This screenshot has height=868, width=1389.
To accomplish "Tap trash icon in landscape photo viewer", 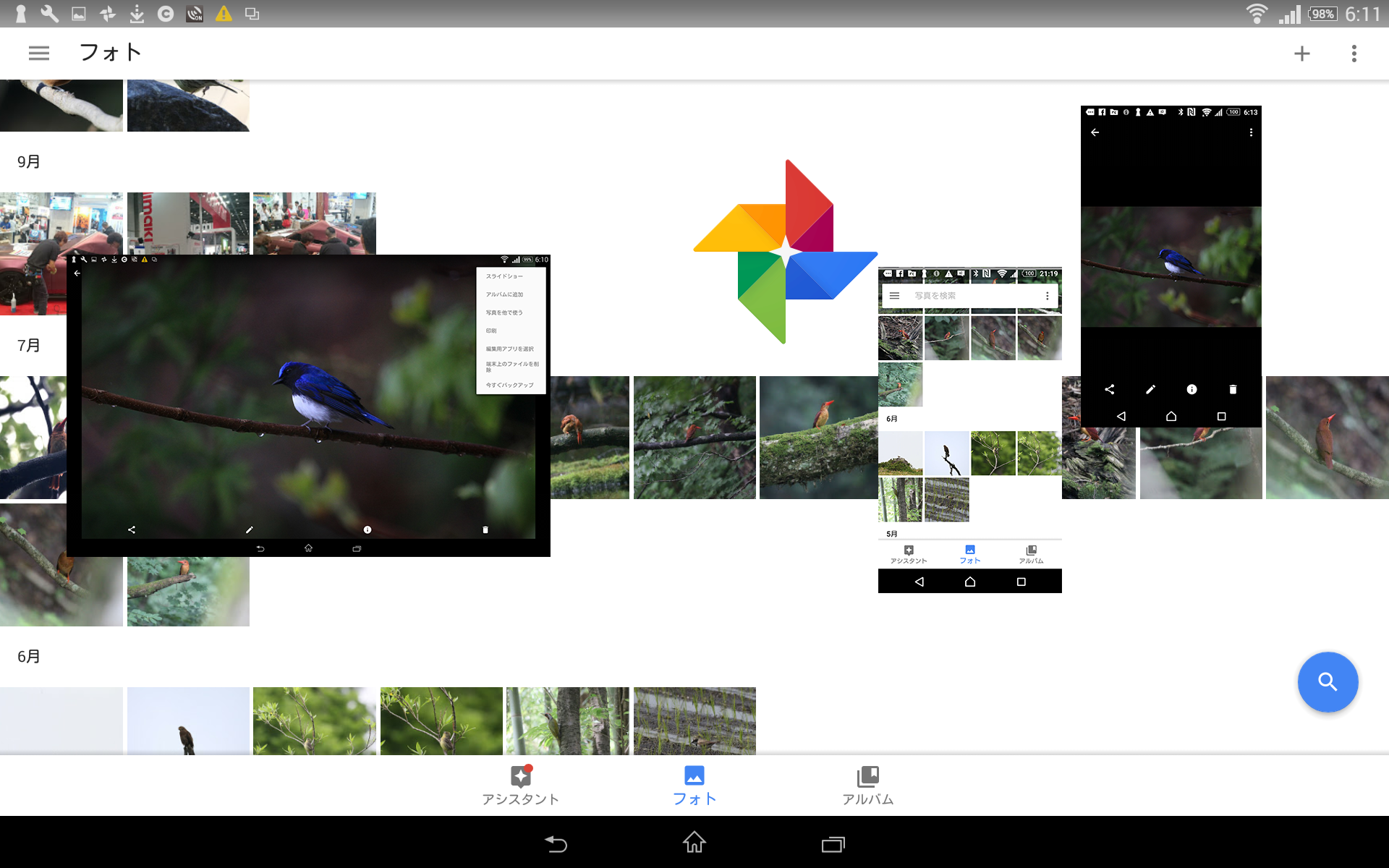I will click(485, 529).
